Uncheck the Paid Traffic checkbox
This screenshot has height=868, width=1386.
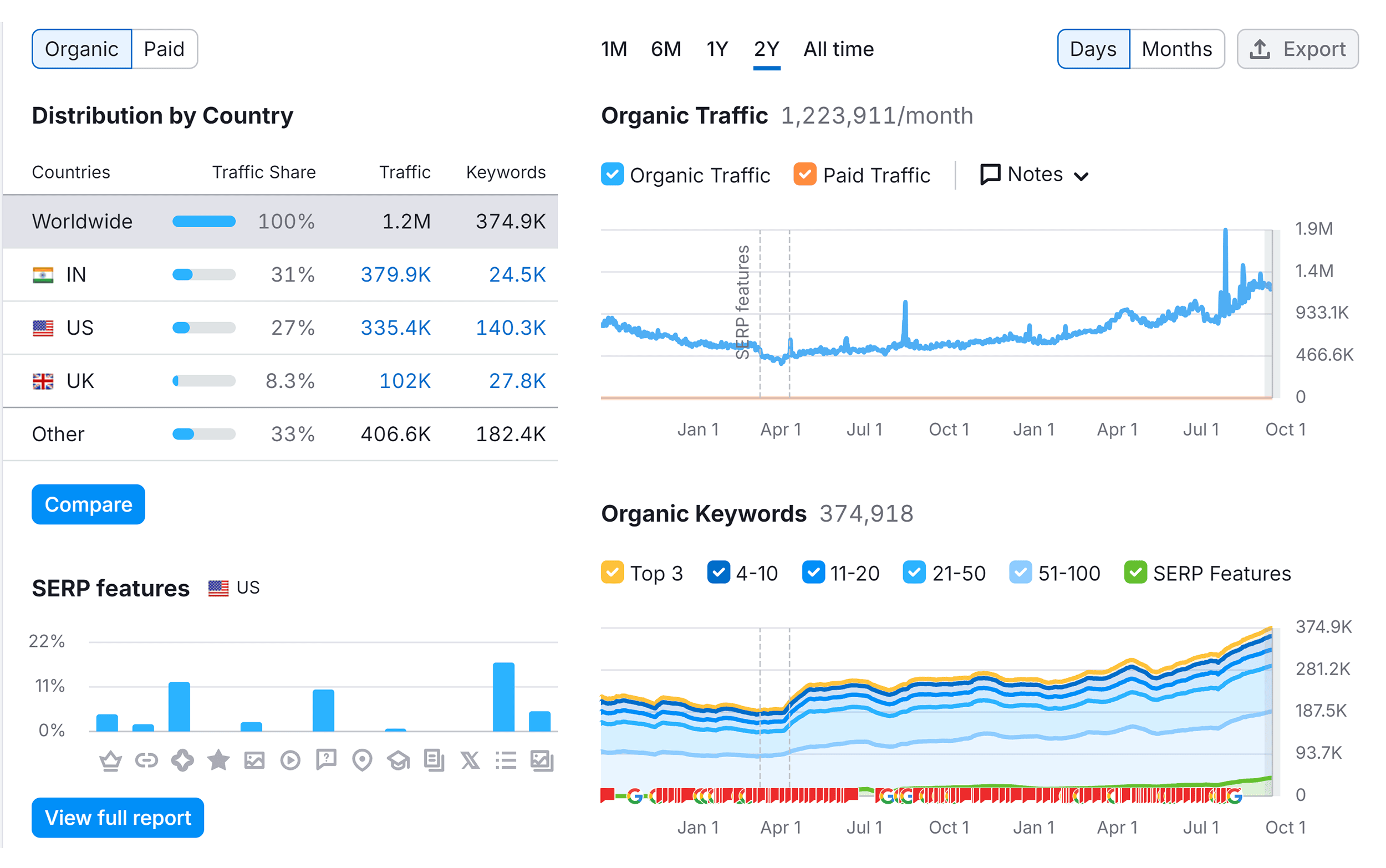pyautogui.click(x=805, y=175)
